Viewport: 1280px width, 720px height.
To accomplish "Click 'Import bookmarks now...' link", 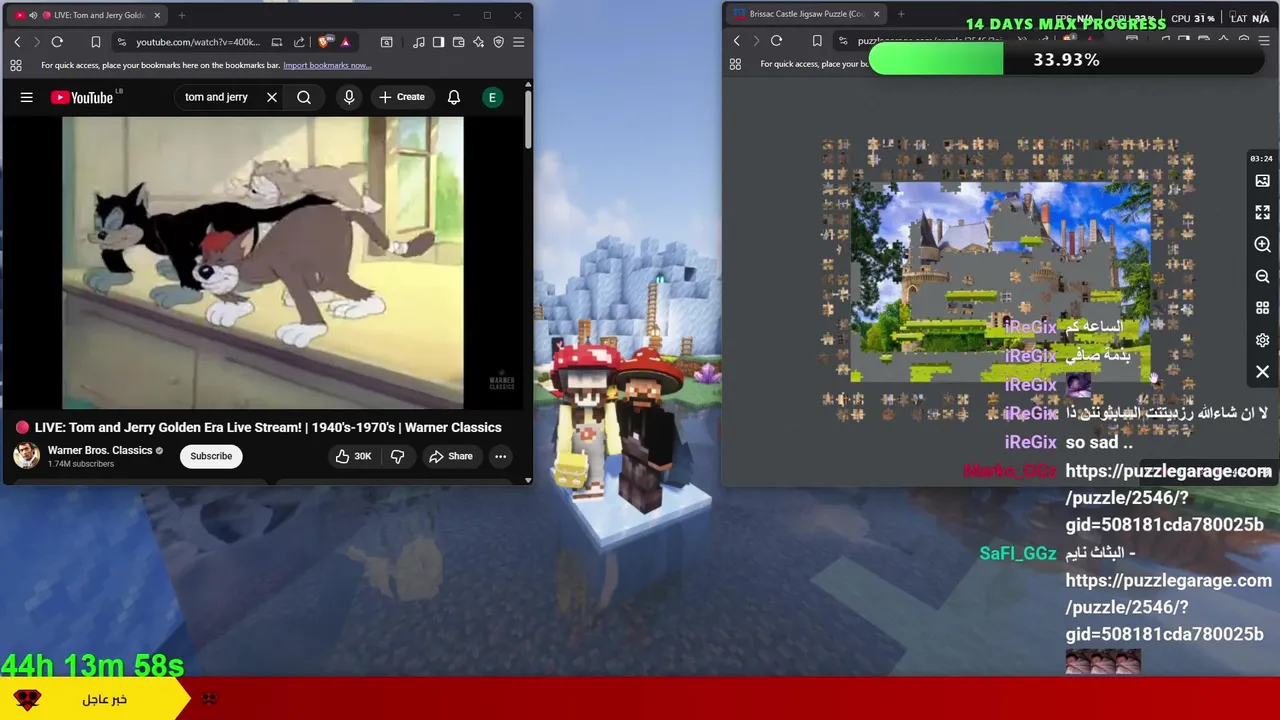I will click(327, 65).
